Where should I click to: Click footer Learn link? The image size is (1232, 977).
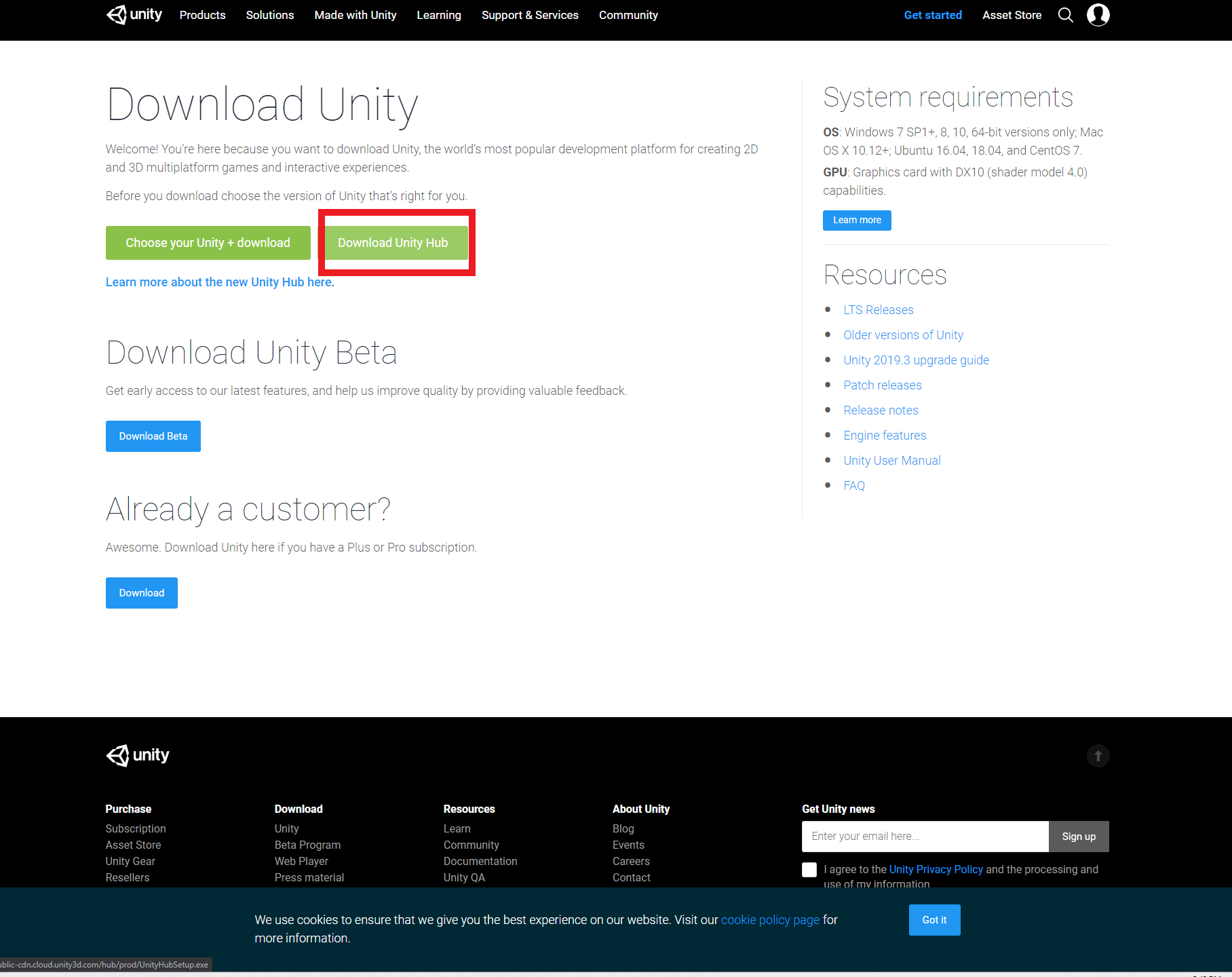[x=457, y=829]
